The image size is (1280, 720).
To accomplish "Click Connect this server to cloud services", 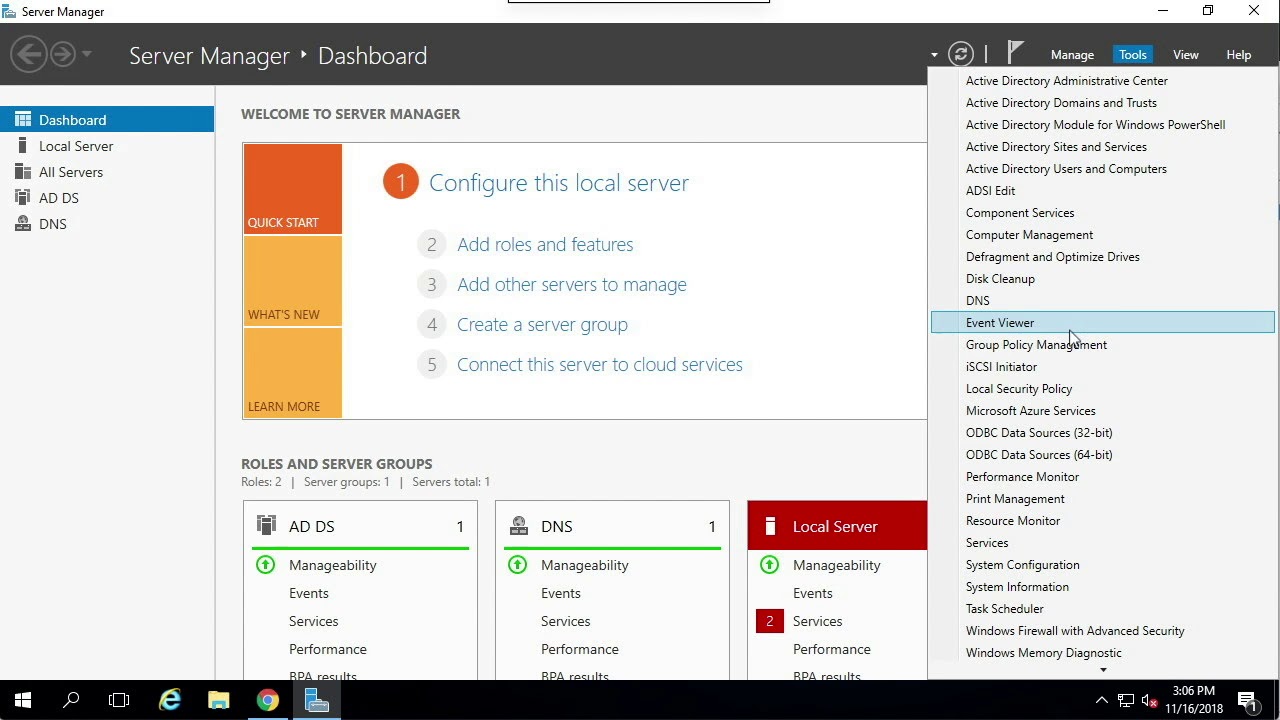I will pyautogui.click(x=599, y=364).
